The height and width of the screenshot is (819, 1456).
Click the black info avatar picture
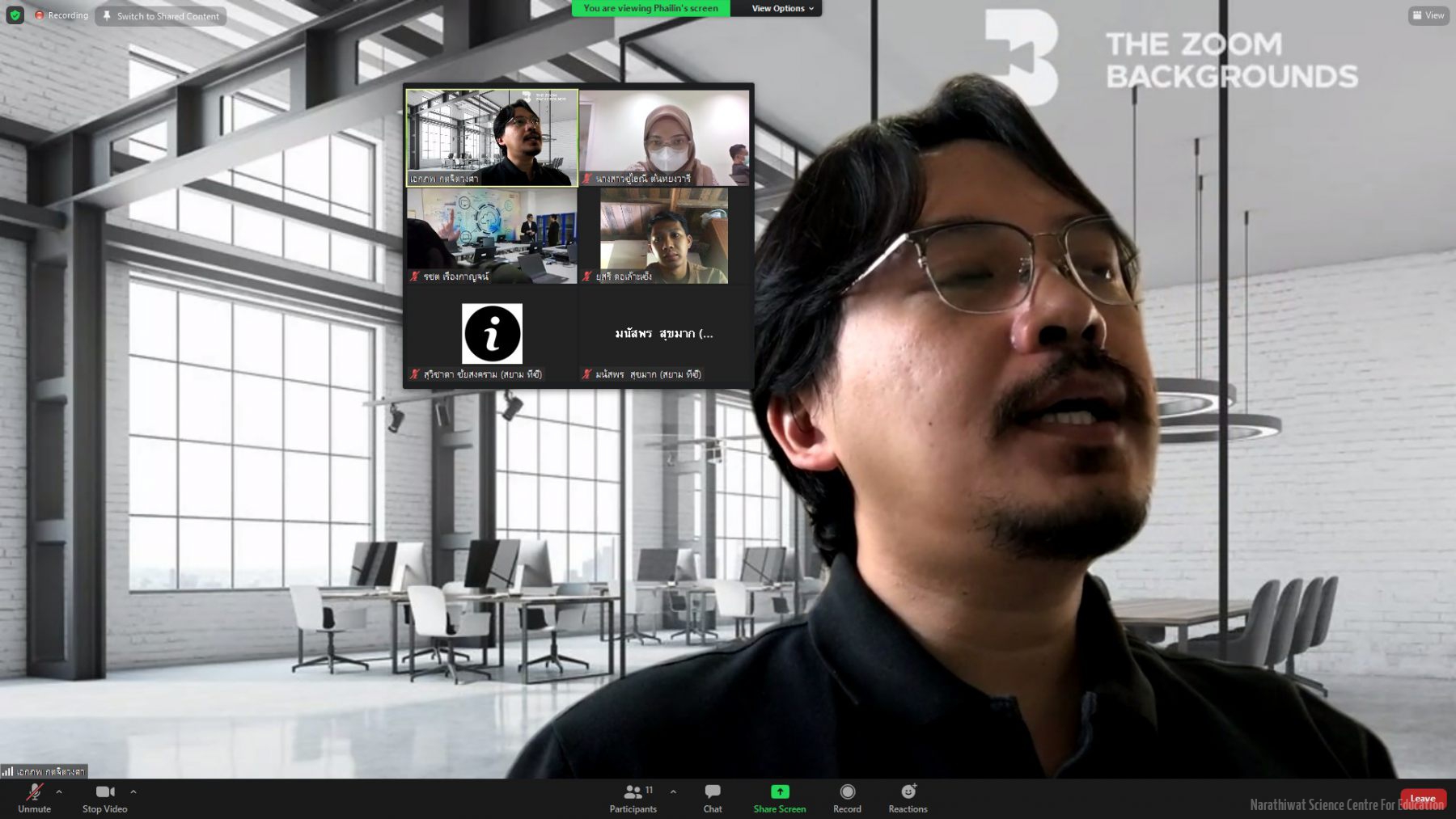pos(492,334)
